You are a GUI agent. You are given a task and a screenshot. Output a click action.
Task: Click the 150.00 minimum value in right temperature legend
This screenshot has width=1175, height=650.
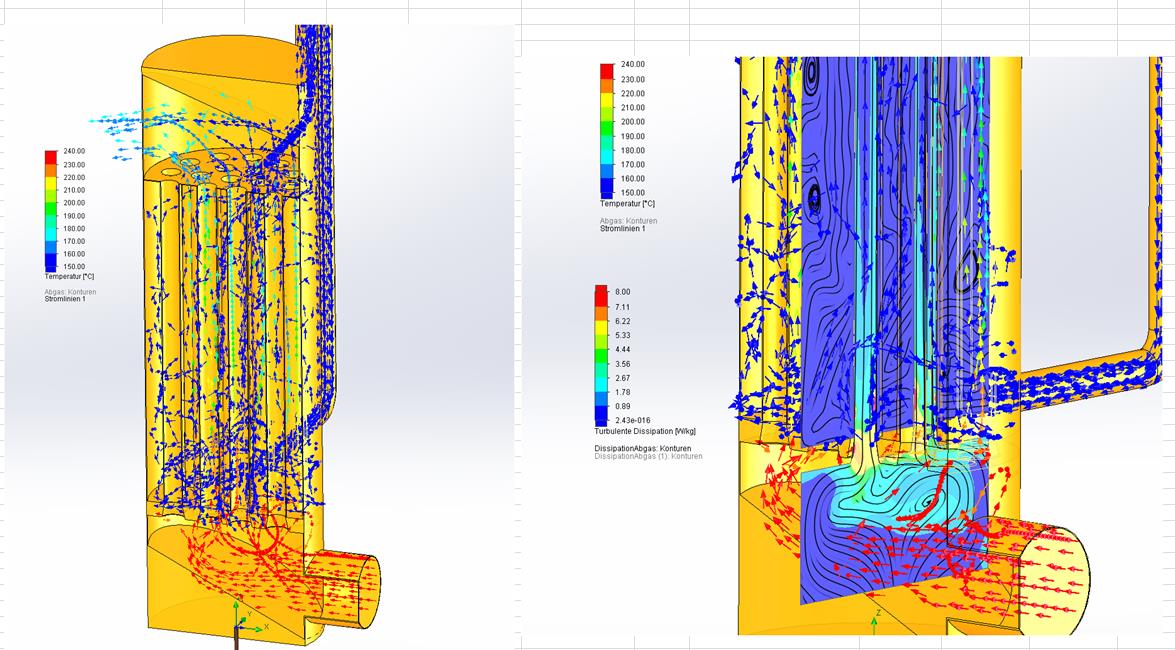tap(632, 193)
